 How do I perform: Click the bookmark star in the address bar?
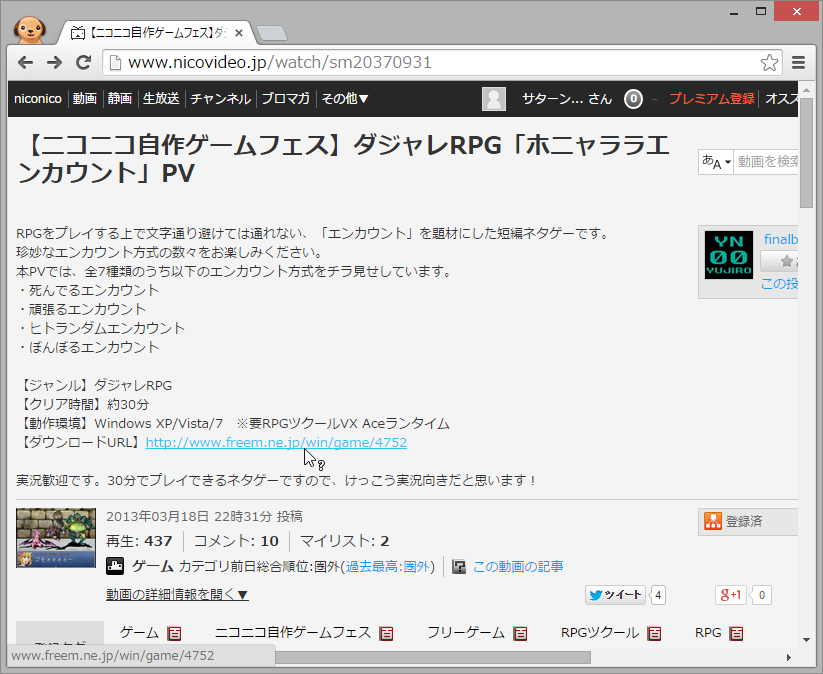click(769, 62)
